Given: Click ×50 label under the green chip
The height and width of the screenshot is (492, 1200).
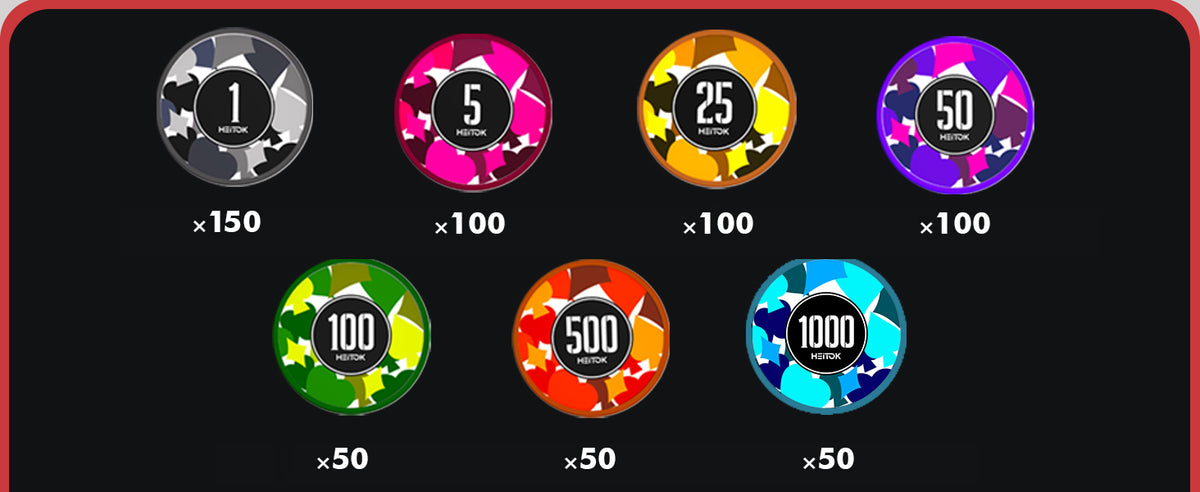Looking at the screenshot, I should point(342,459).
